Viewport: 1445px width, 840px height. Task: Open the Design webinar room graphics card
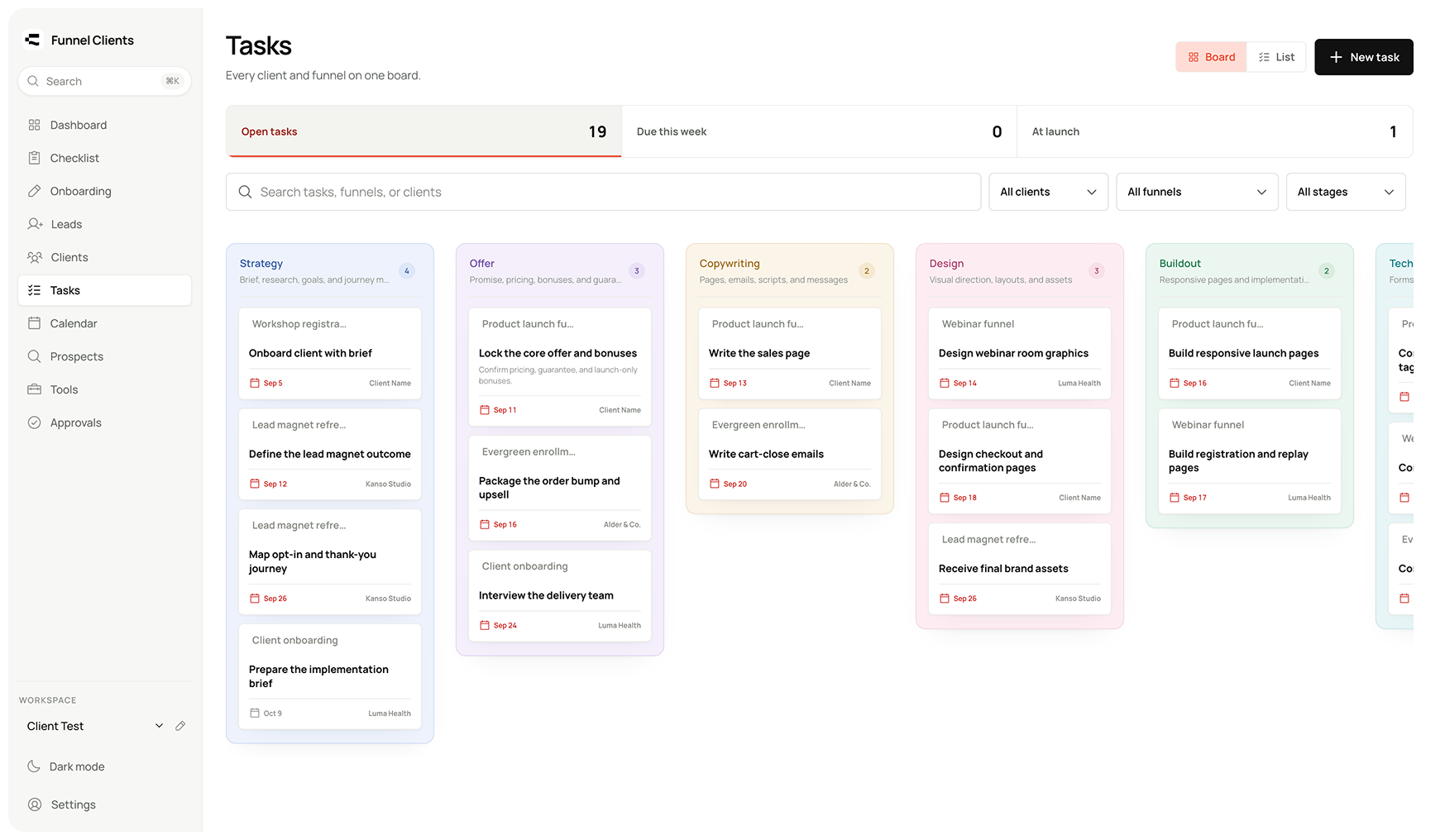pos(1020,353)
